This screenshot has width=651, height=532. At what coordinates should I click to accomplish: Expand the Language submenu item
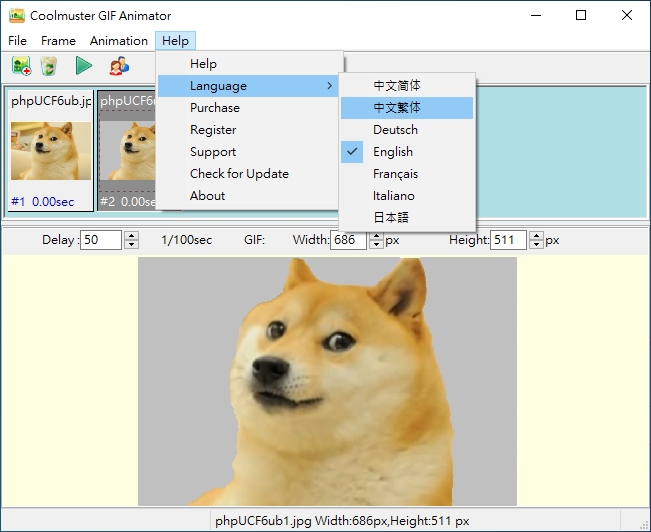pyautogui.click(x=247, y=86)
